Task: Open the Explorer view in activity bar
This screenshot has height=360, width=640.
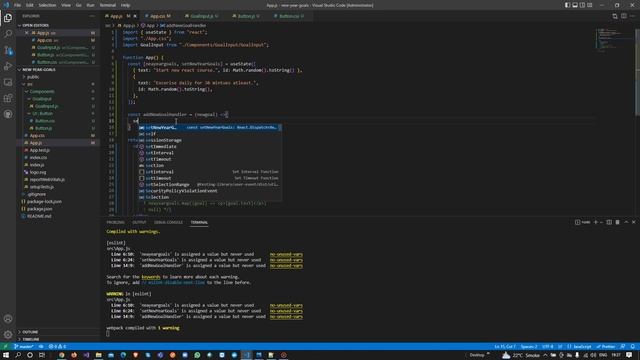Action: pyautogui.click(x=8, y=18)
